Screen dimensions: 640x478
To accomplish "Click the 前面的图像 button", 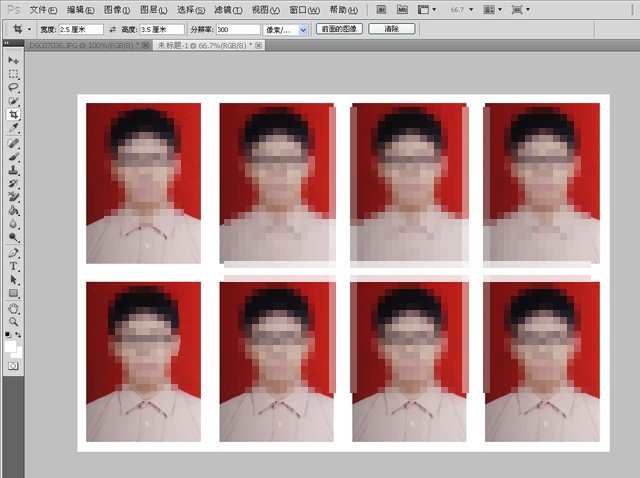I will tap(339, 29).
